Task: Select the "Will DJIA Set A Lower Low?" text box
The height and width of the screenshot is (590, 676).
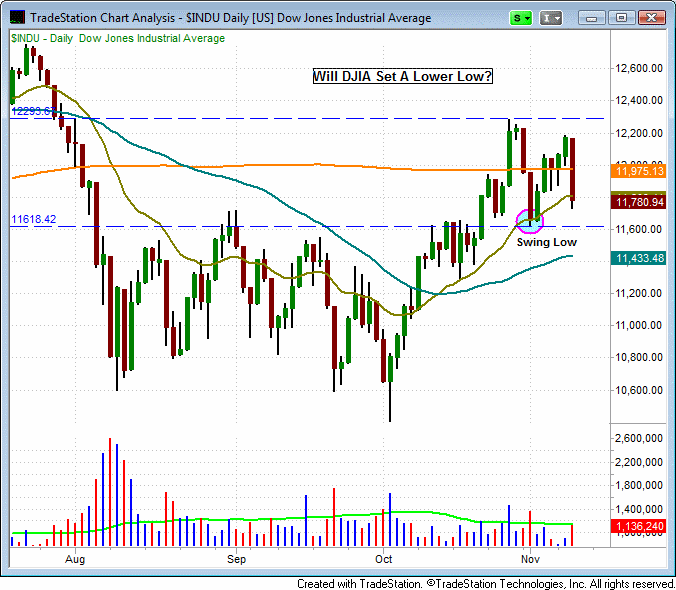Action: point(402,77)
